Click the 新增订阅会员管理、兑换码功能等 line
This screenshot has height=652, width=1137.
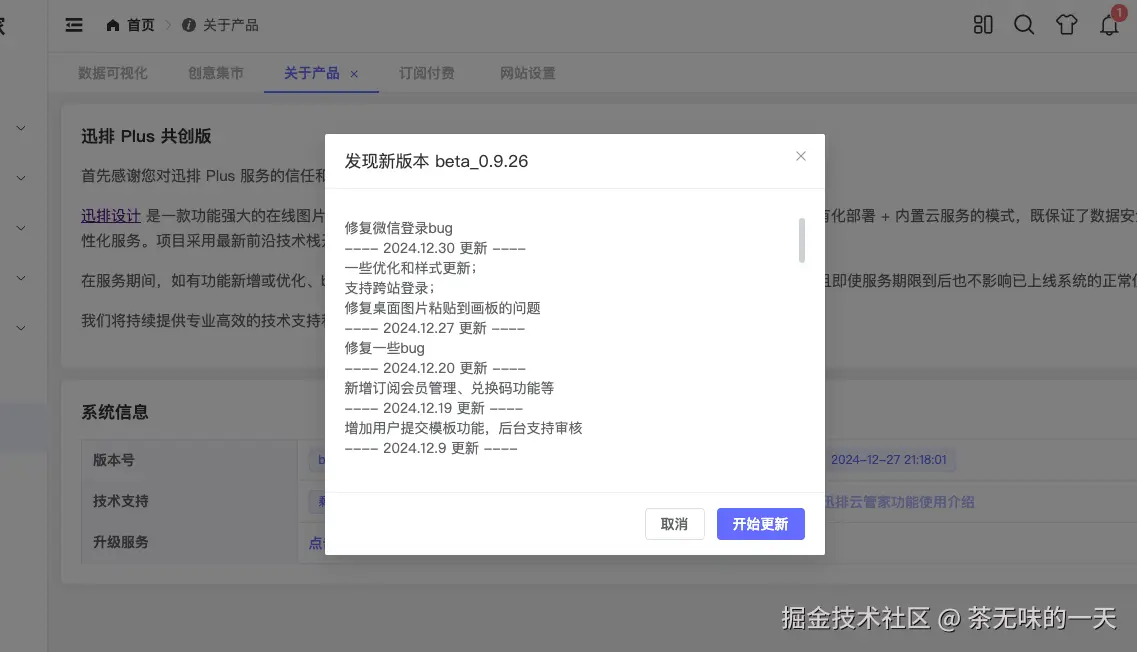[x=450, y=388]
